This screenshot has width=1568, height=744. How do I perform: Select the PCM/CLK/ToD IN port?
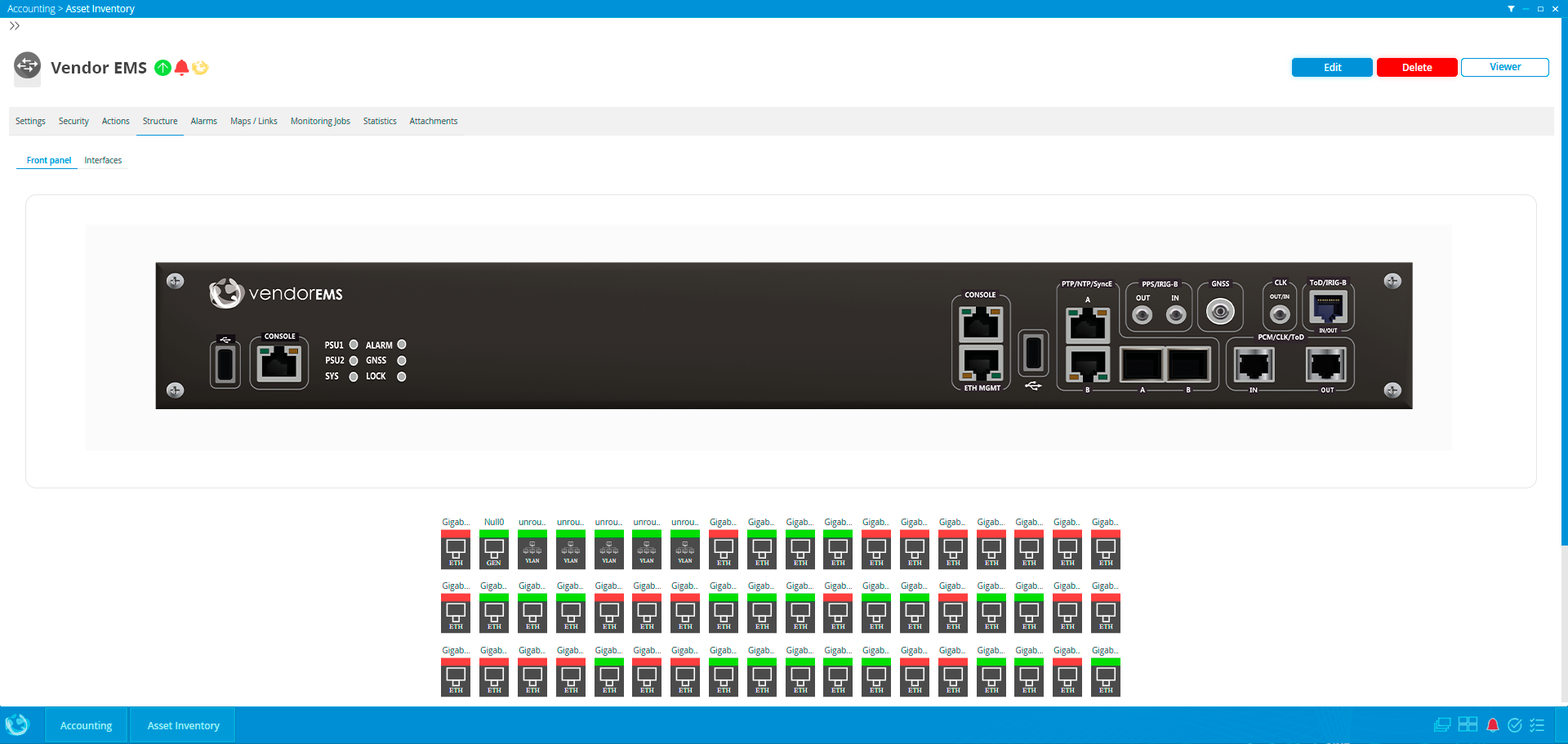(1254, 364)
